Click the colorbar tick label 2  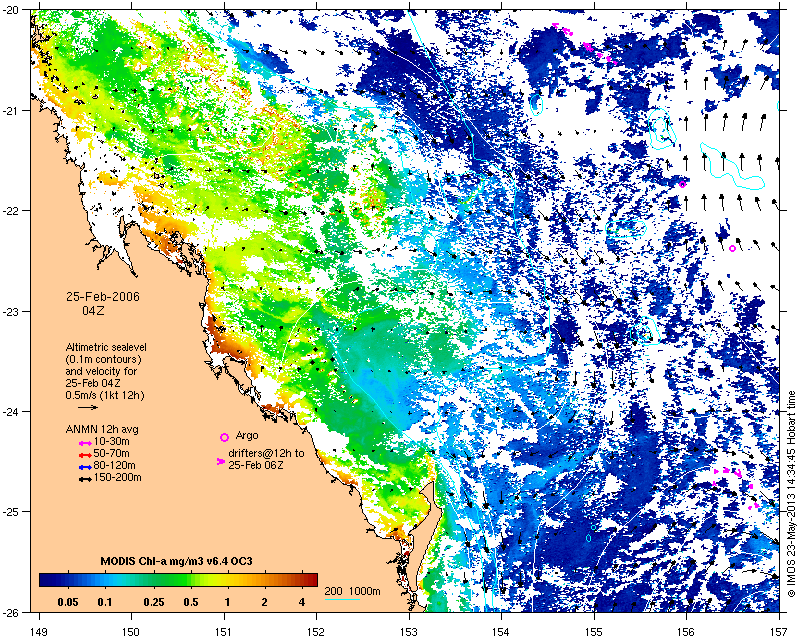(264, 602)
